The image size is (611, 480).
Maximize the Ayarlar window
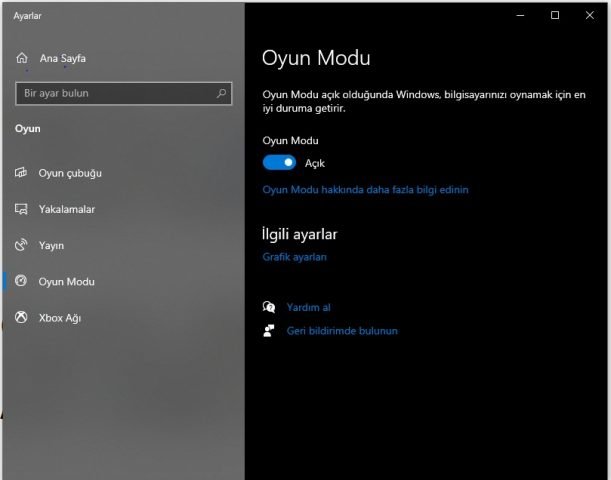(555, 15)
